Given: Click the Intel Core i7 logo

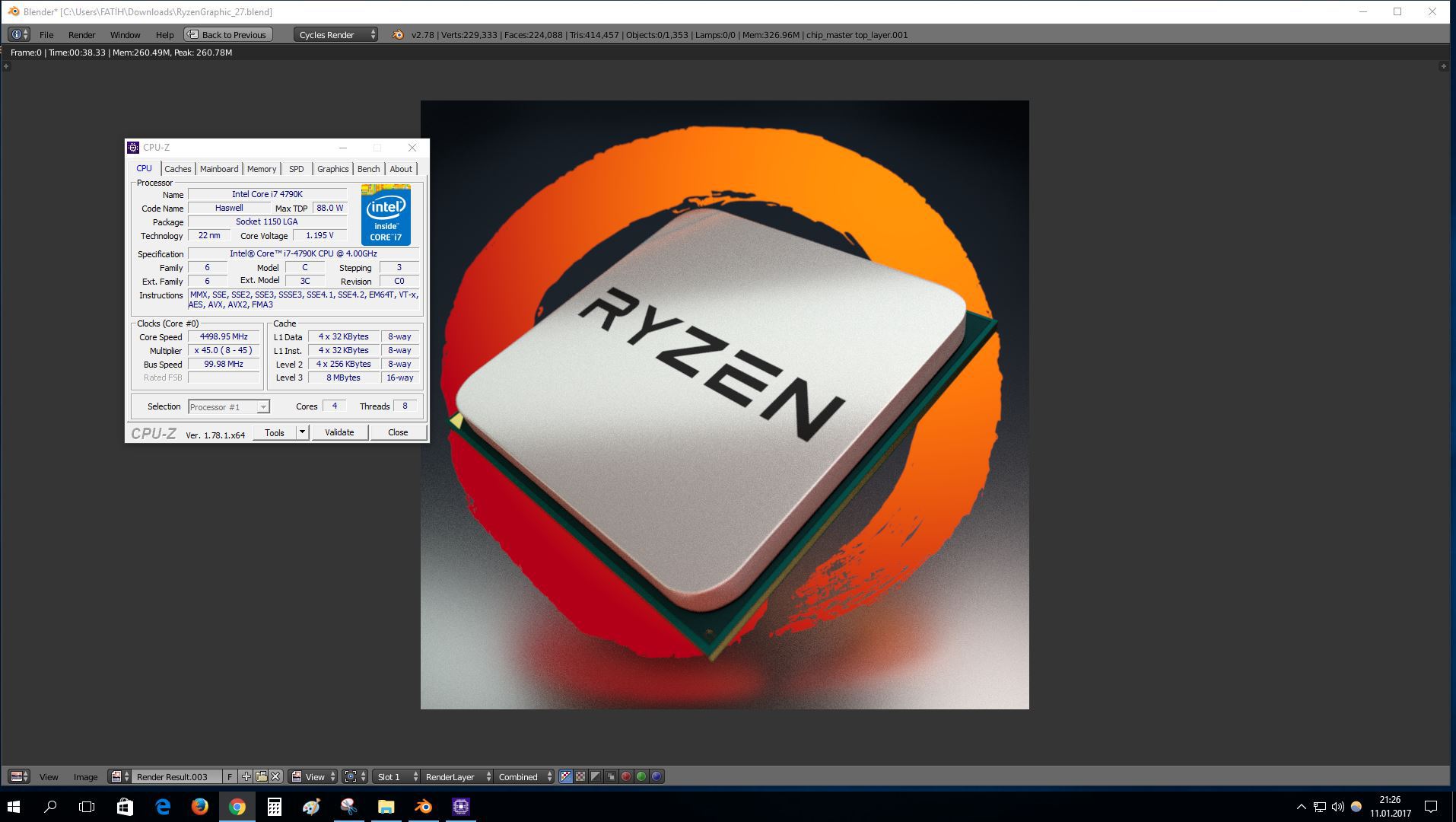Looking at the screenshot, I should pyautogui.click(x=386, y=215).
